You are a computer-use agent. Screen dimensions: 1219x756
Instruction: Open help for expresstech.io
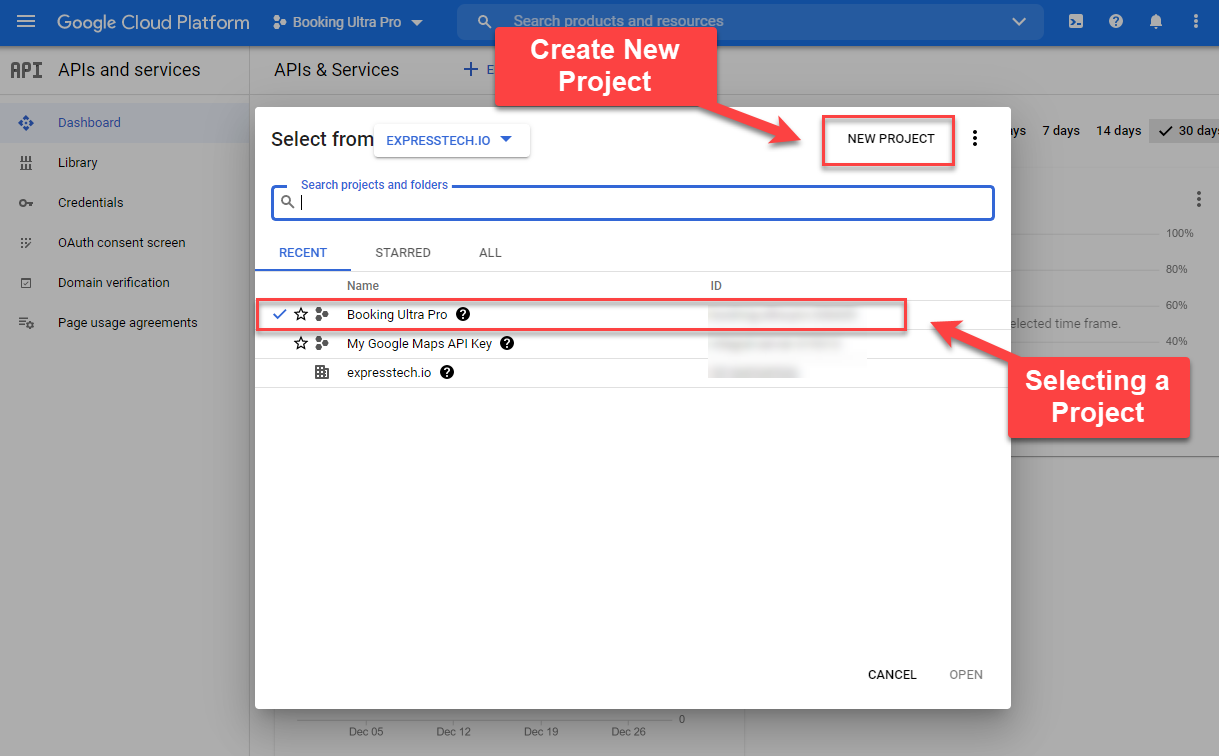click(x=447, y=372)
